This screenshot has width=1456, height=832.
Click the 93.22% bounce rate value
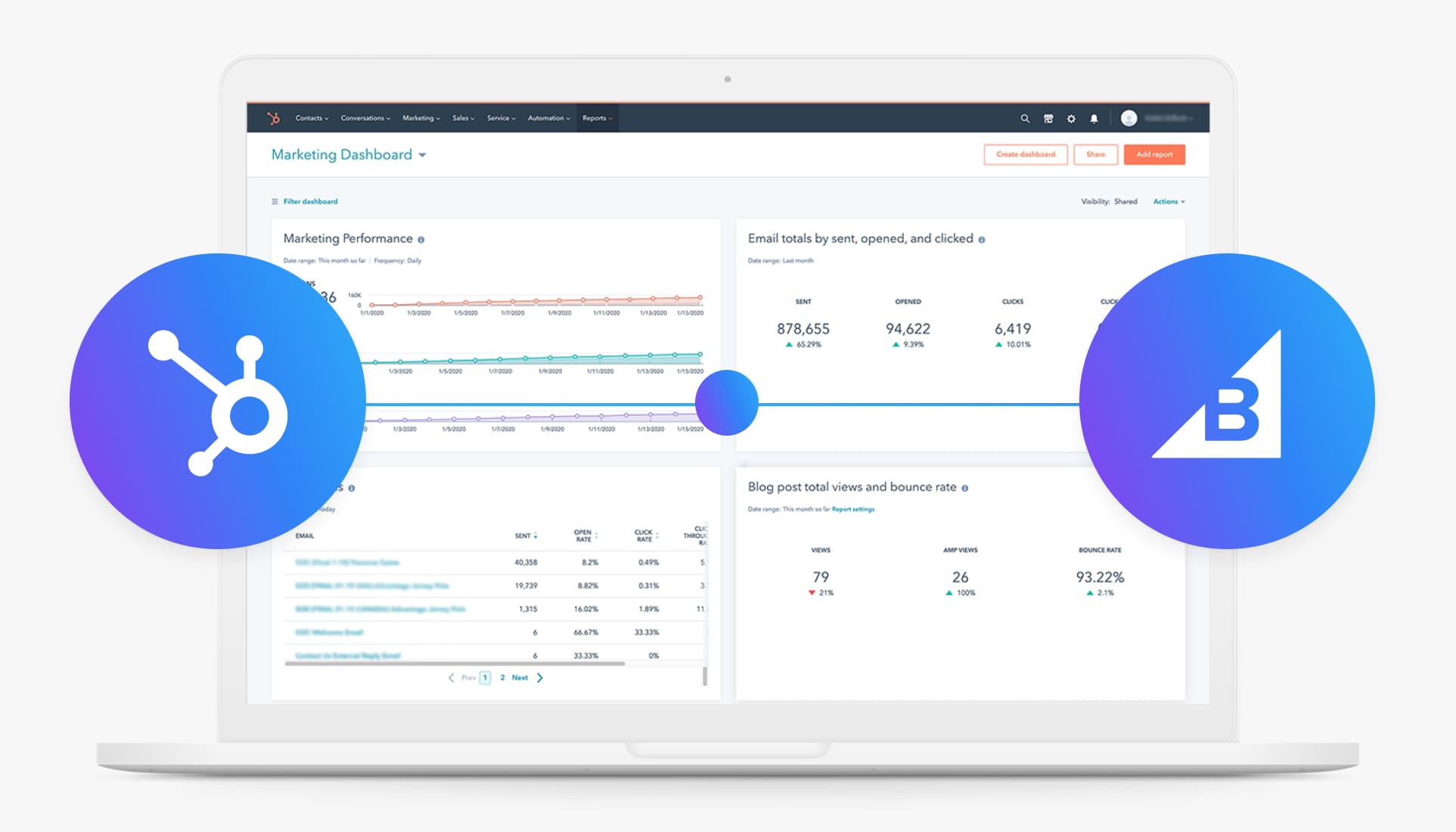(x=1100, y=577)
